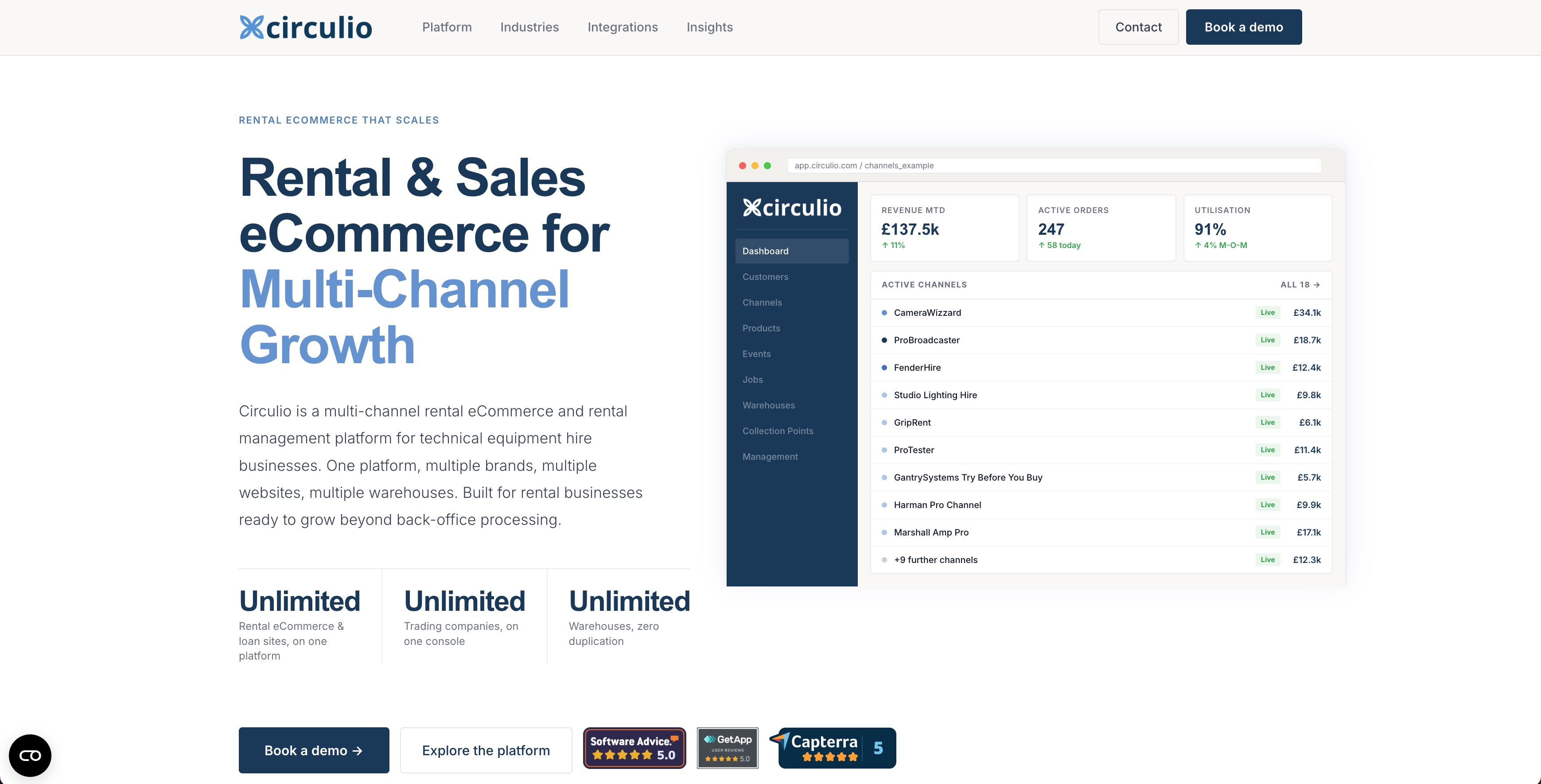
Task: Click the FenderHire channel name
Action: (x=917, y=368)
